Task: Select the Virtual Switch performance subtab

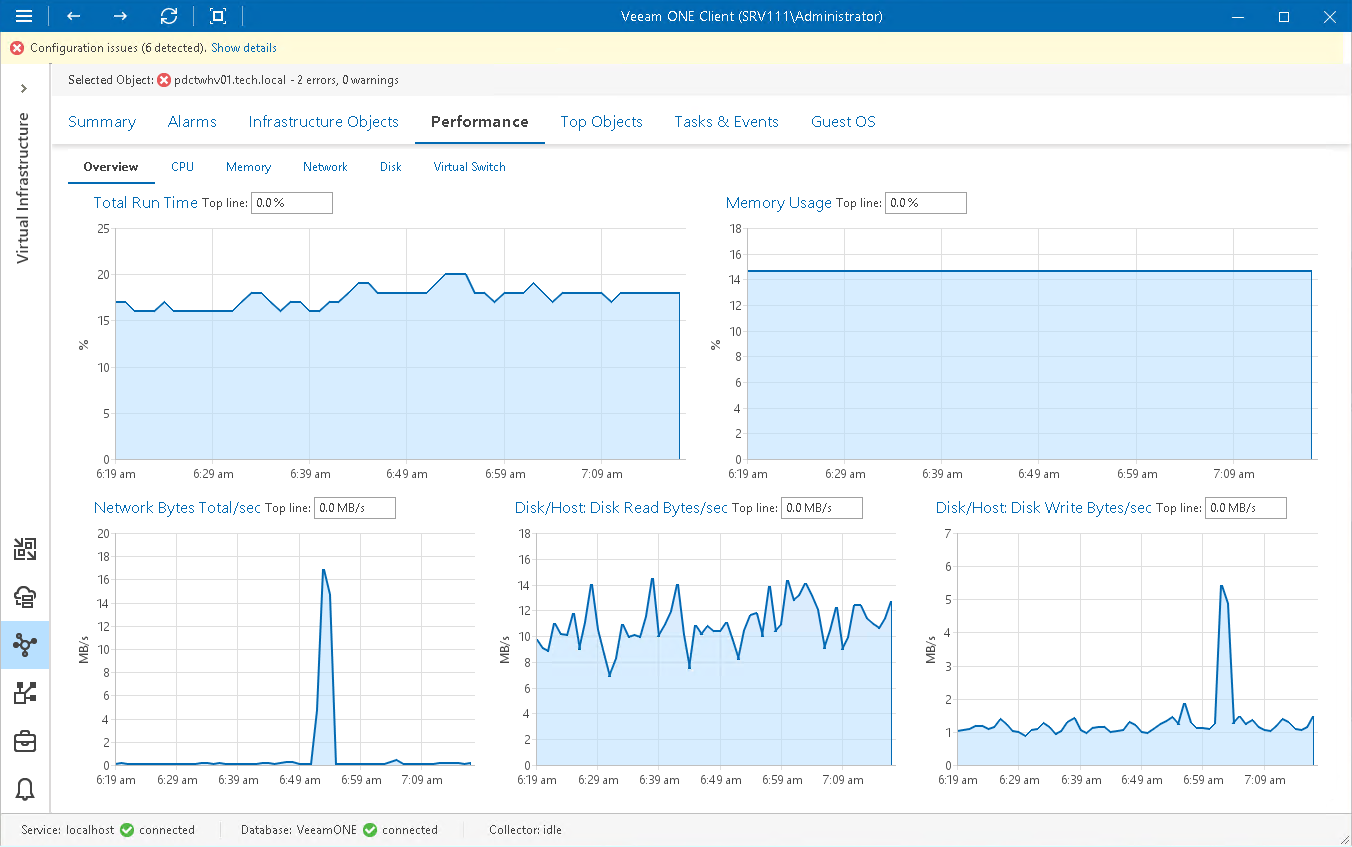Action: pos(469,167)
